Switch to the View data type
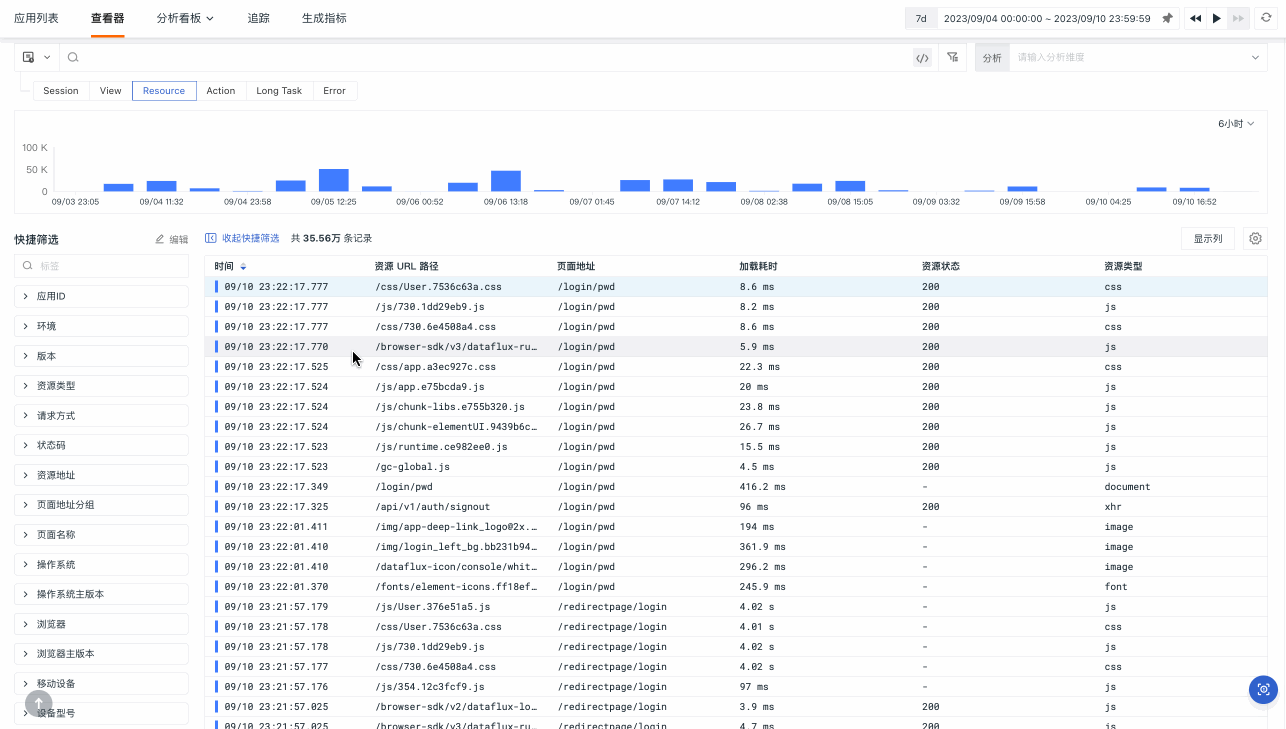 tap(111, 91)
